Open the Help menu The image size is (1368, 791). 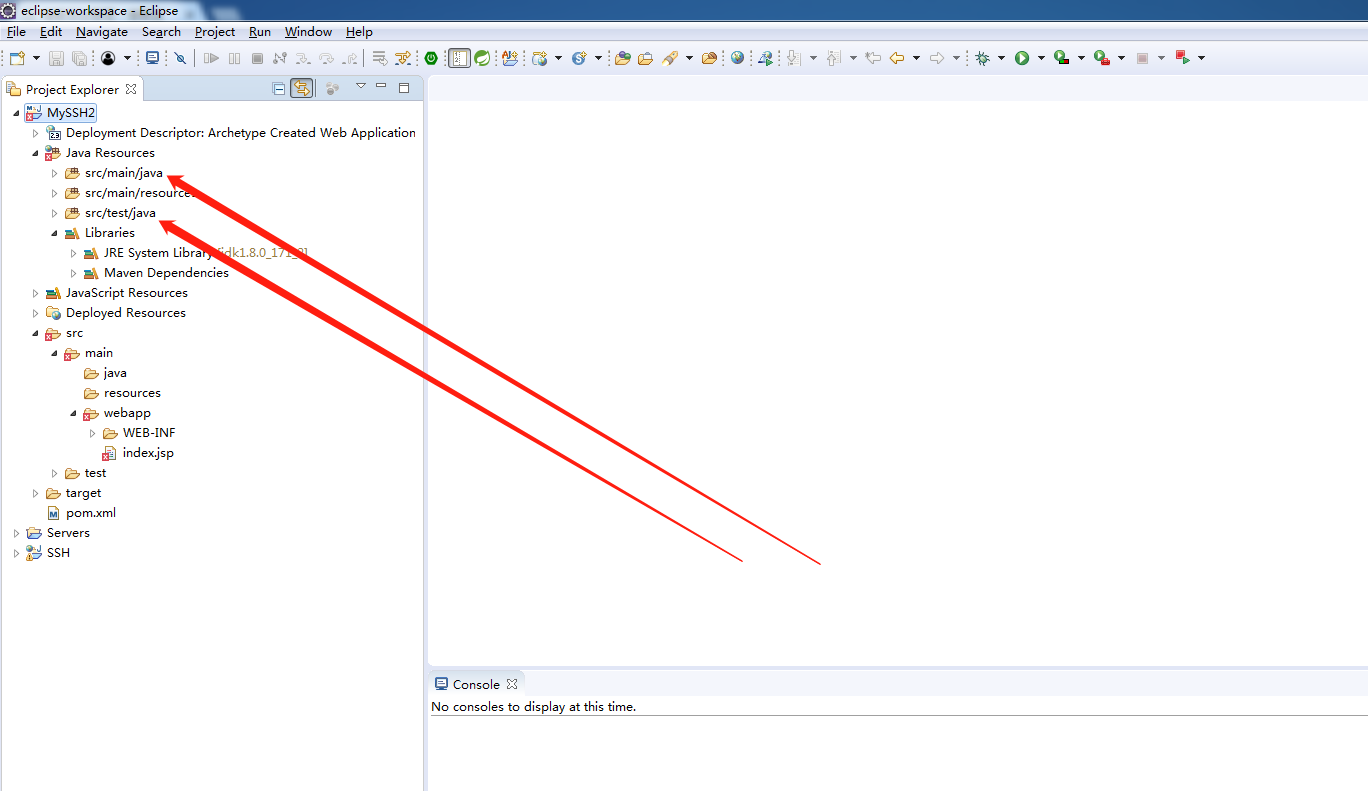[359, 32]
